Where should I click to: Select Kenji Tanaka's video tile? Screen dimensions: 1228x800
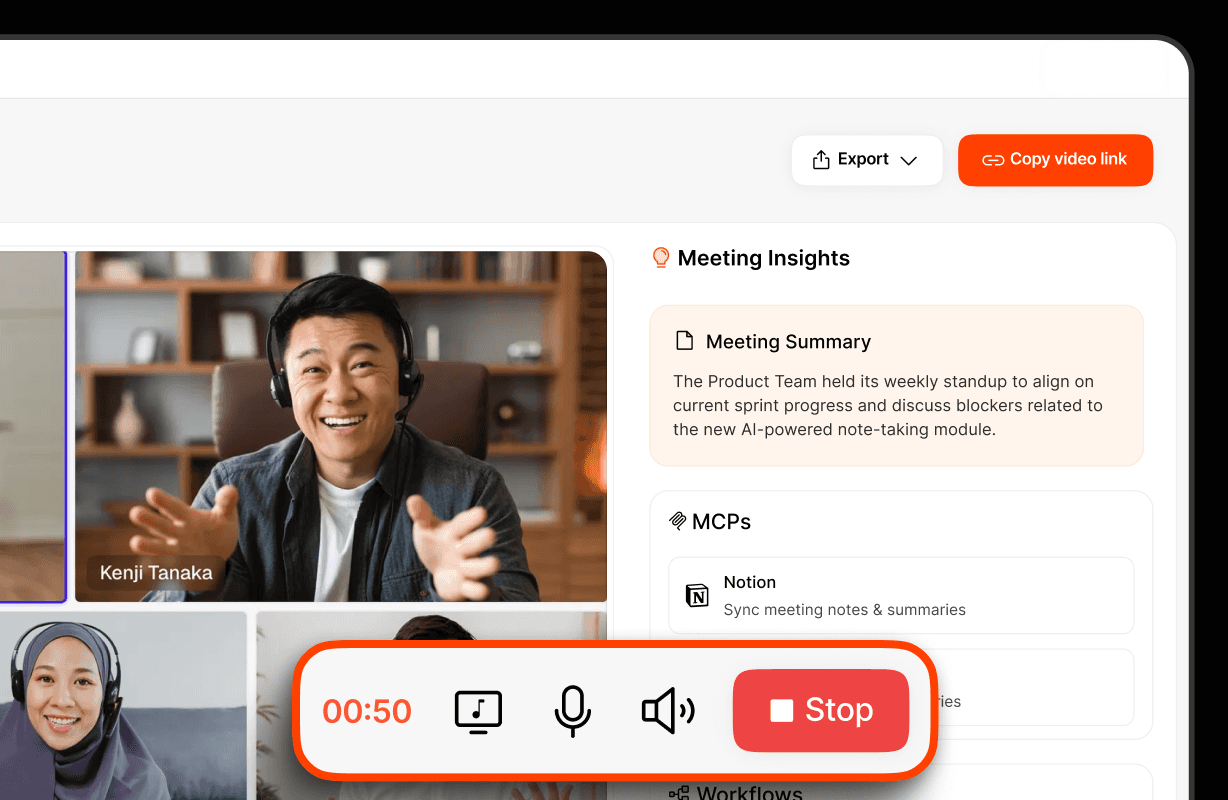341,426
